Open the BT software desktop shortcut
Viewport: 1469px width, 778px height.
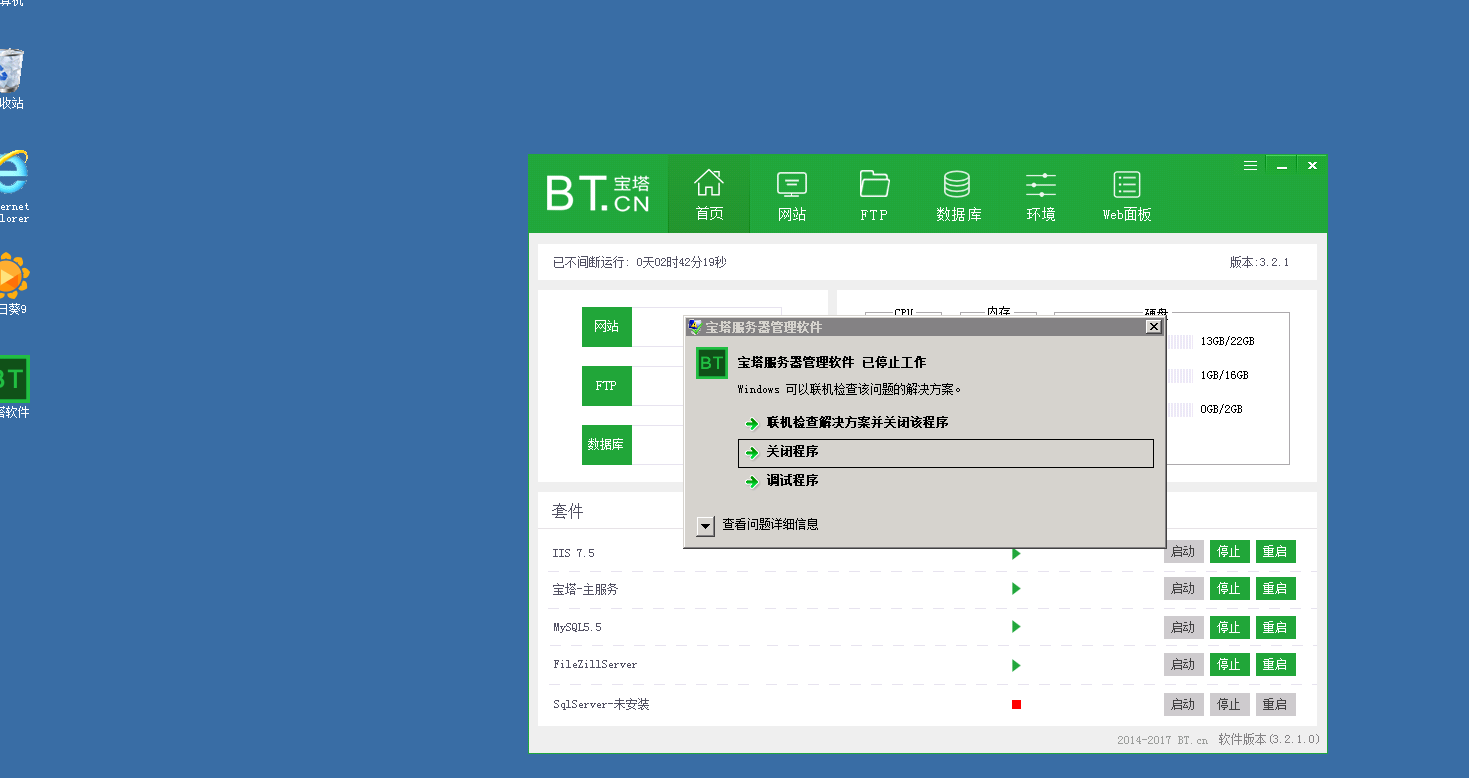[x=14, y=388]
